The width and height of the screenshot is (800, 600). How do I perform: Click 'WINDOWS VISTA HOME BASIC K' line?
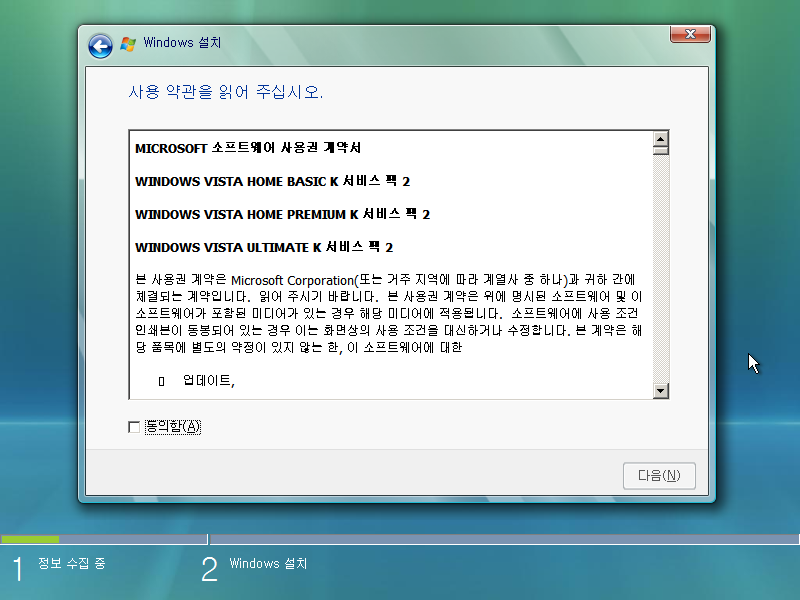[x=272, y=181]
